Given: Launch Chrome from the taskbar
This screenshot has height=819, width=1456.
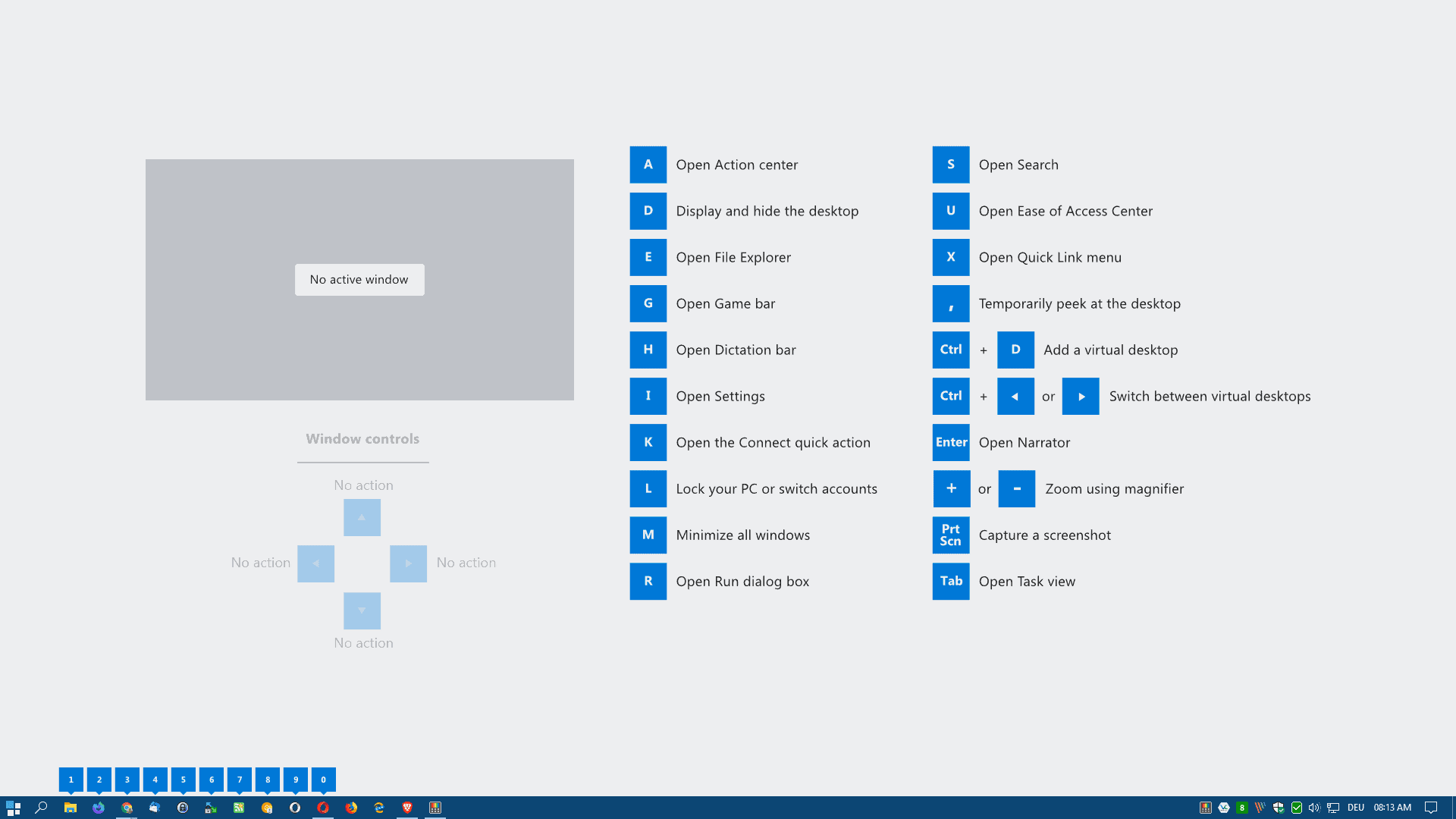Looking at the screenshot, I should point(127,808).
